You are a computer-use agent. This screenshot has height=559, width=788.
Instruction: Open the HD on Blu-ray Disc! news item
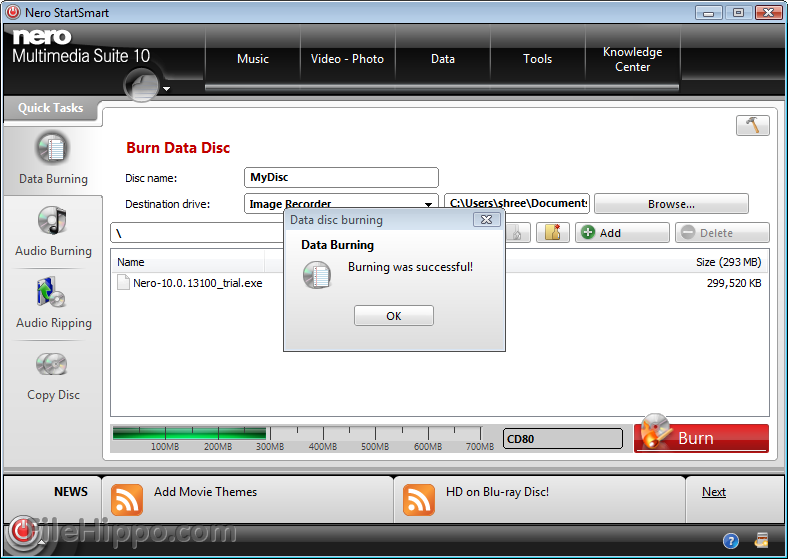[x=497, y=492]
